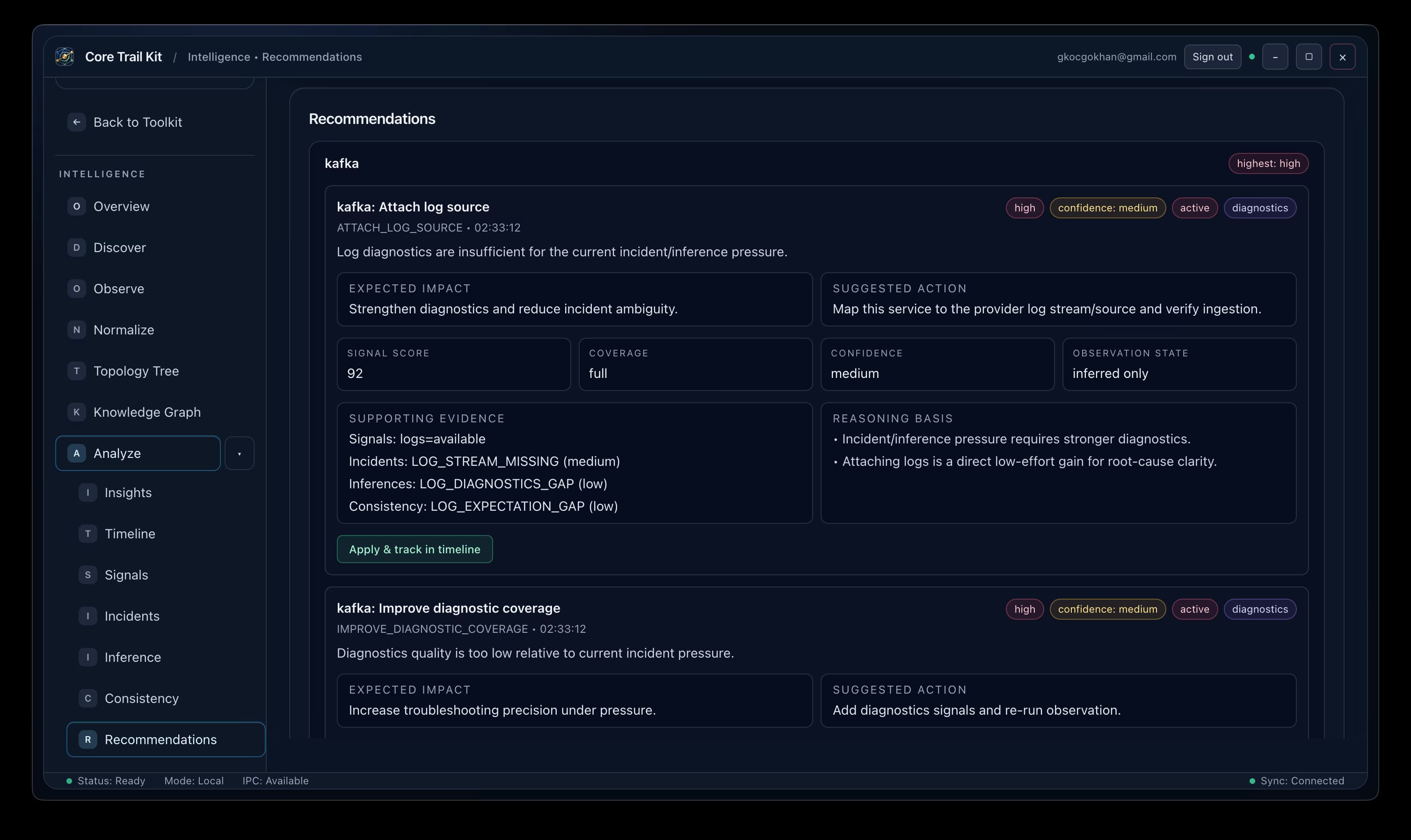This screenshot has height=840, width=1411.
Task: Click the ATTACH_LOG_SOURCE • 02:33:12 code line
Action: tap(429, 228)
